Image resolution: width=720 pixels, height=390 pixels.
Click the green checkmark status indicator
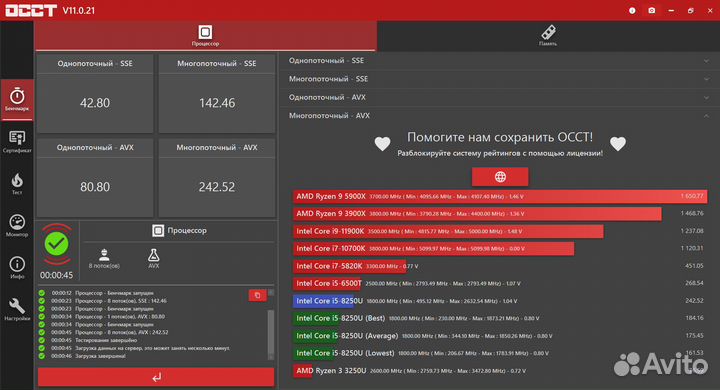pos(56,244)
